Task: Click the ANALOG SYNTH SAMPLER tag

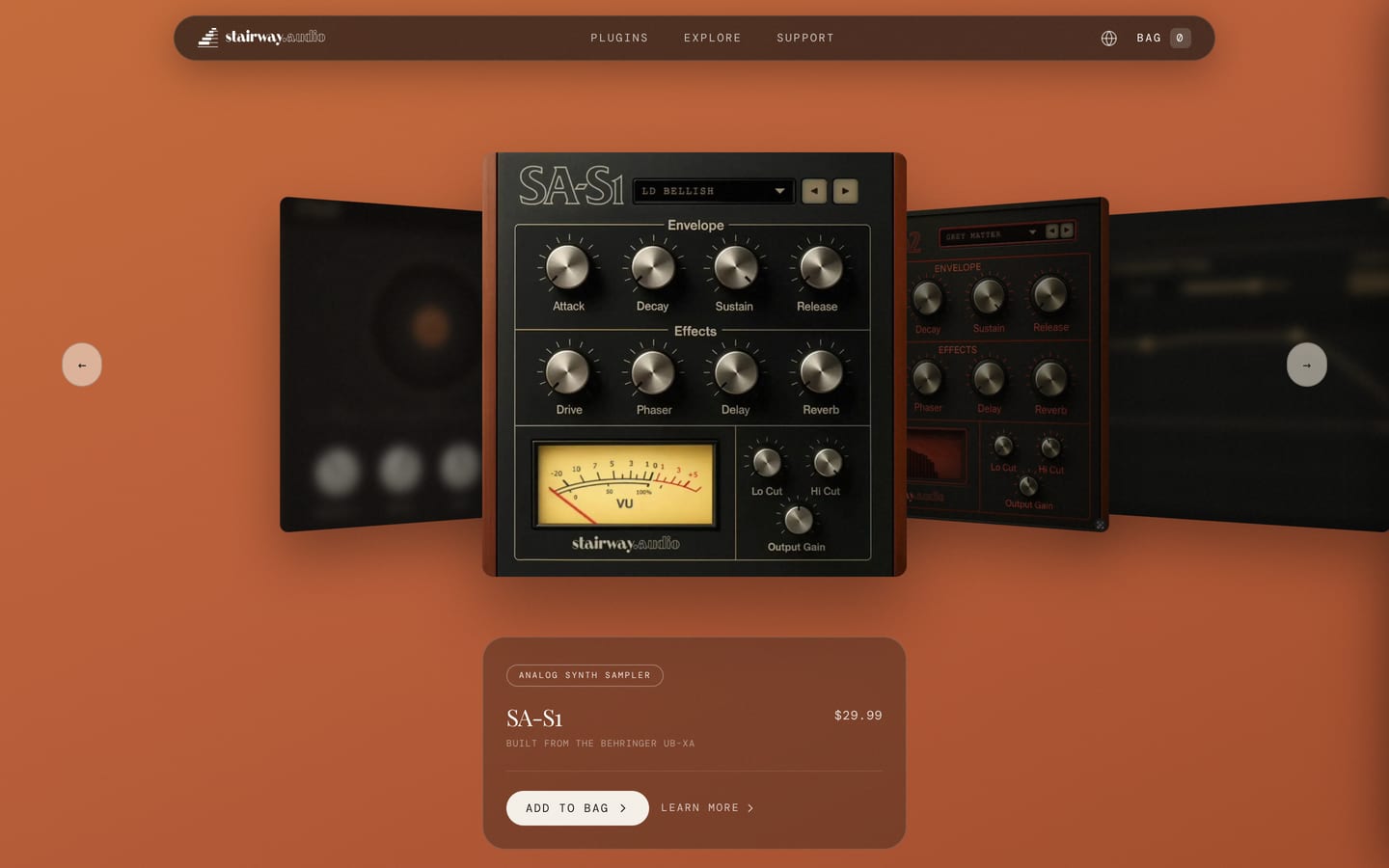Action: [x=585, y=675]
